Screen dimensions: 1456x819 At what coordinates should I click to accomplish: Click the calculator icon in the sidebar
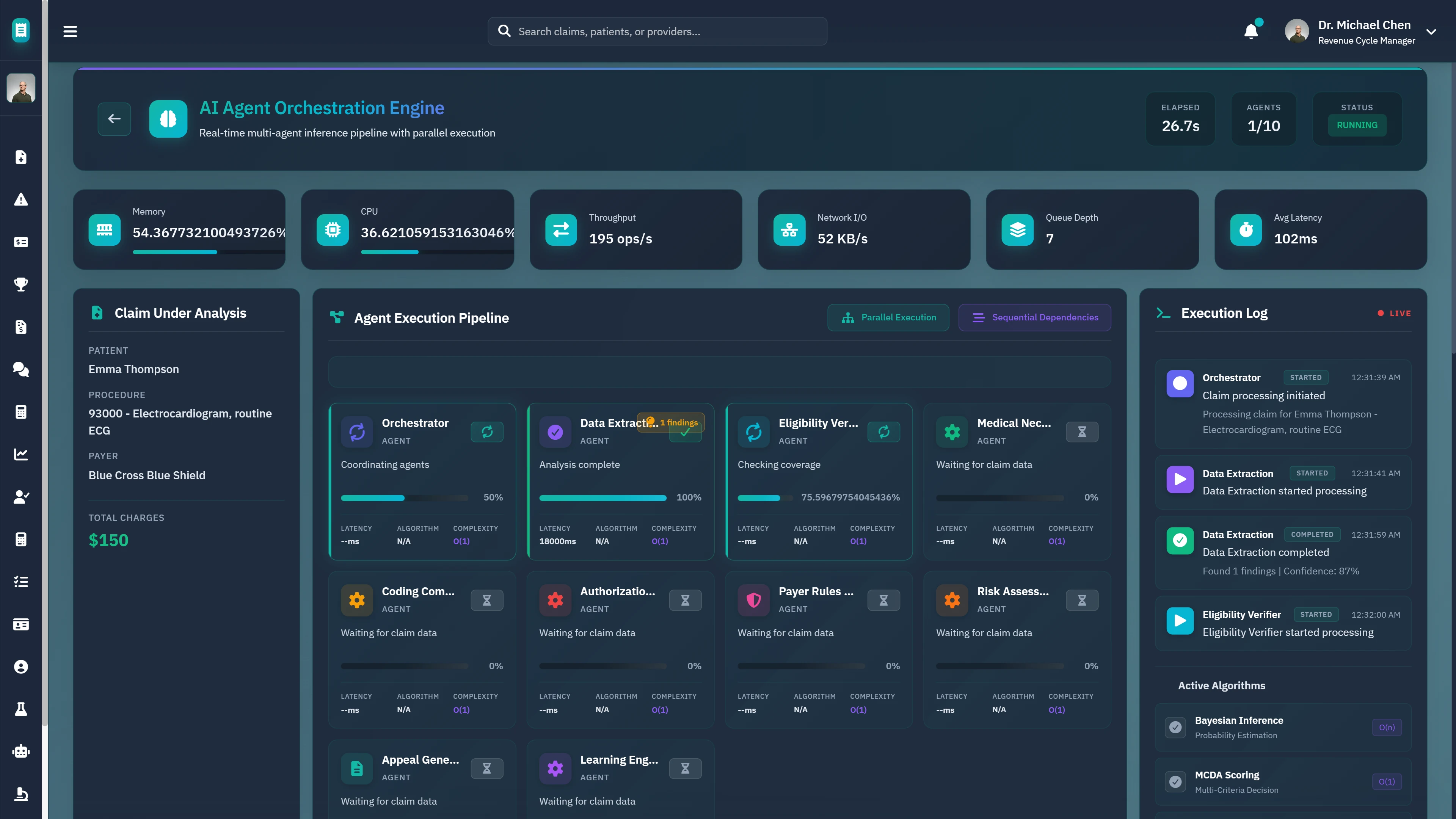21,411
